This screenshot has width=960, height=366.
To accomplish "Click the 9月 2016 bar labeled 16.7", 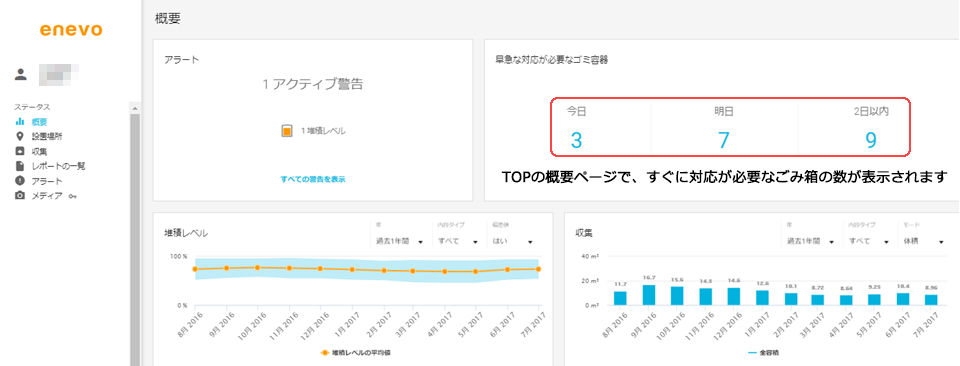I will [650, 295].
